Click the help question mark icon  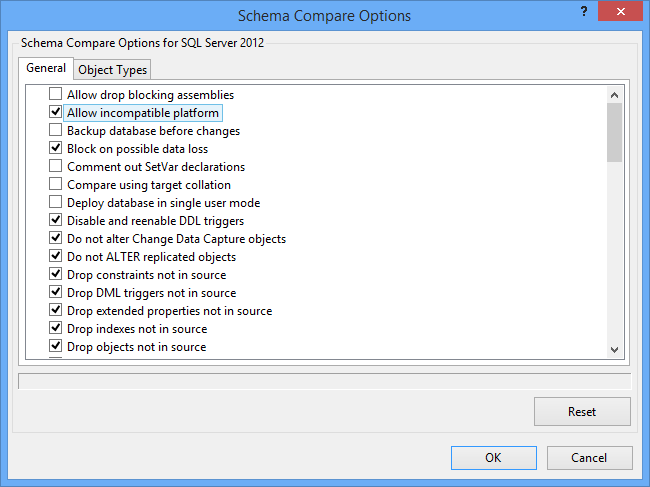point(583,9)
